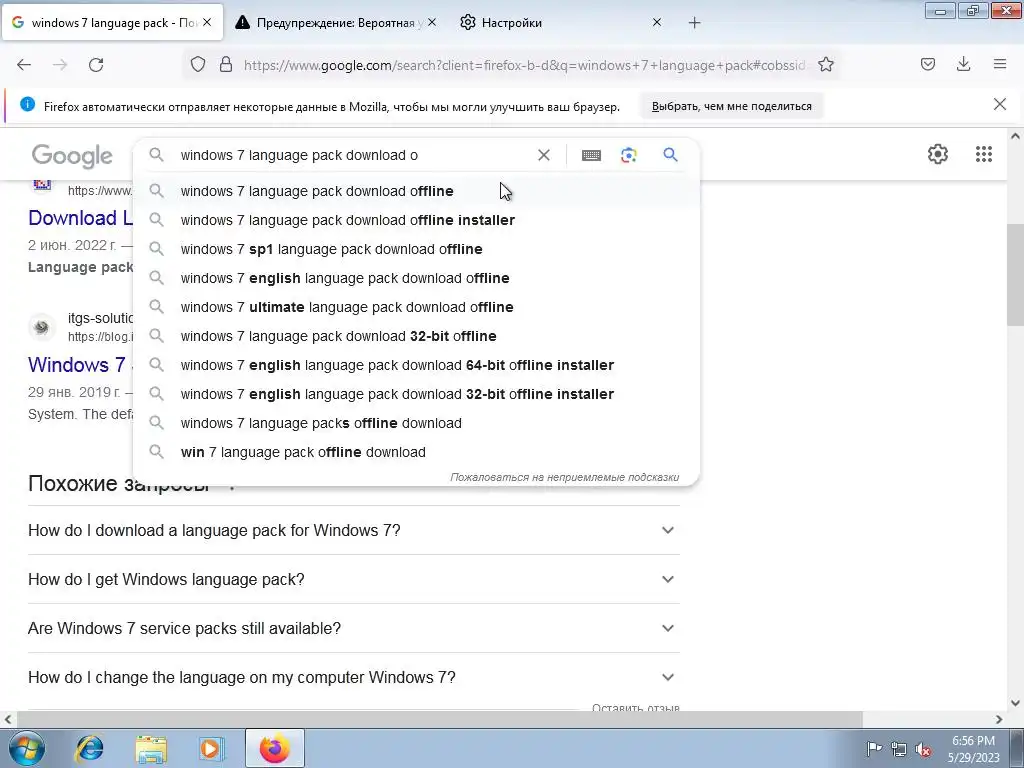Screen dimensions: 1024x768
Task: Close the Предупреждение tab
Action: pyautogui.click(x=432, y=22)
